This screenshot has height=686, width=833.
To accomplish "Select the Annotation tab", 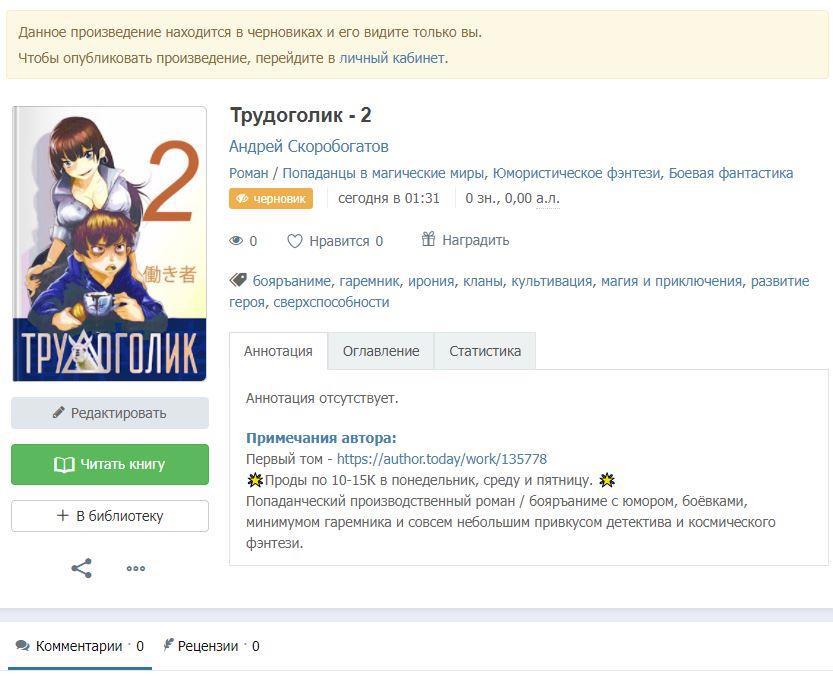I will (278, 351).
